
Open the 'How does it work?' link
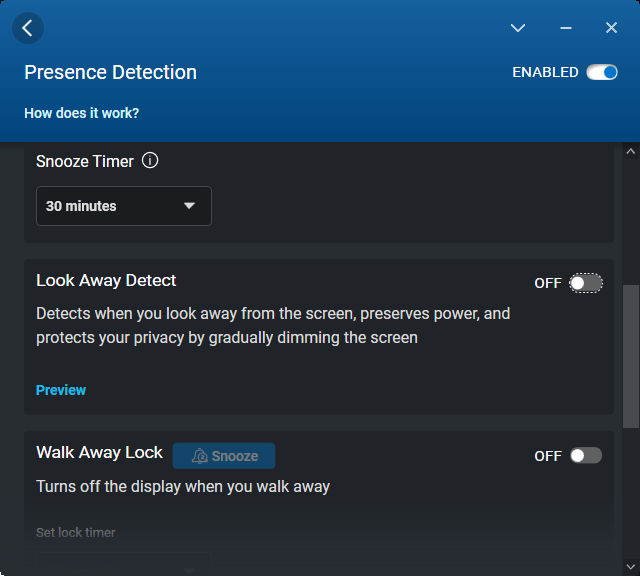[x=82, y=113]
